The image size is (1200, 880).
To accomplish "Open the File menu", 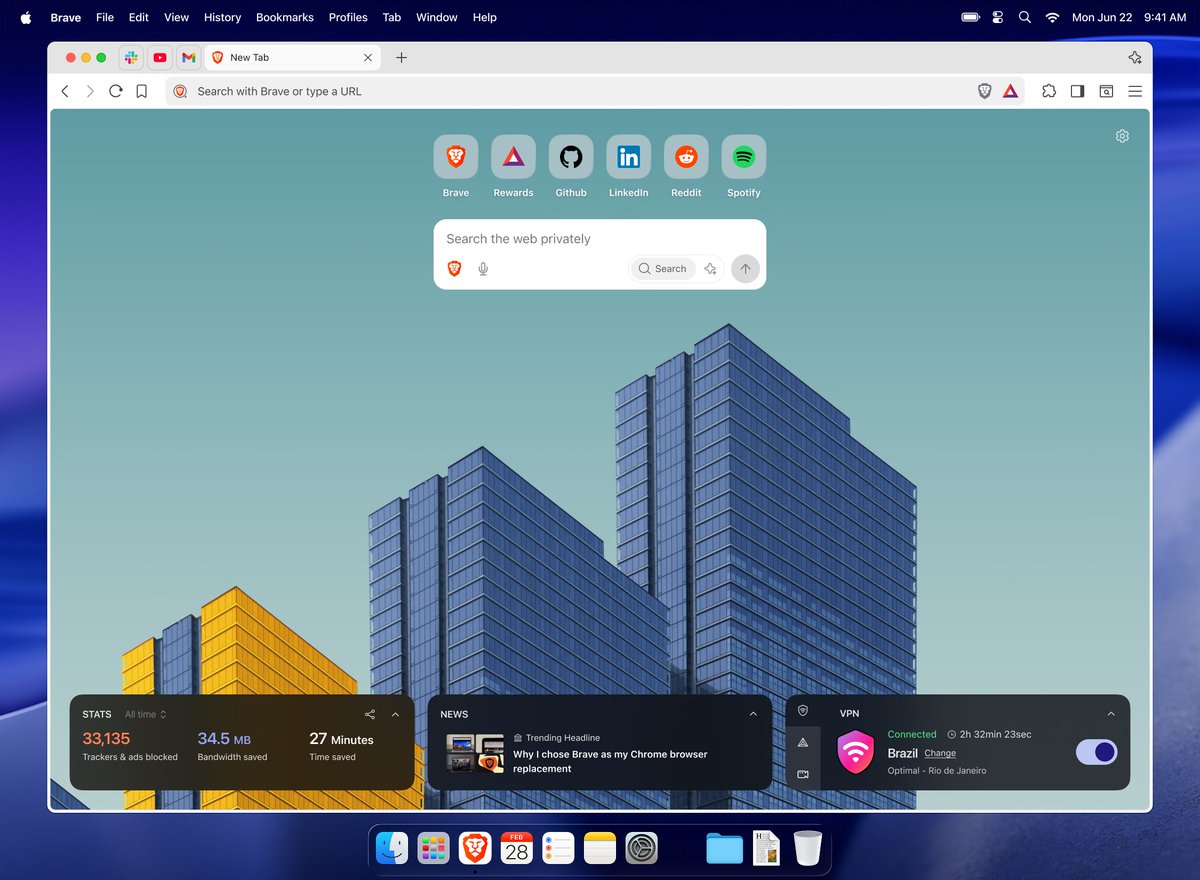I will tap(105, 17).
